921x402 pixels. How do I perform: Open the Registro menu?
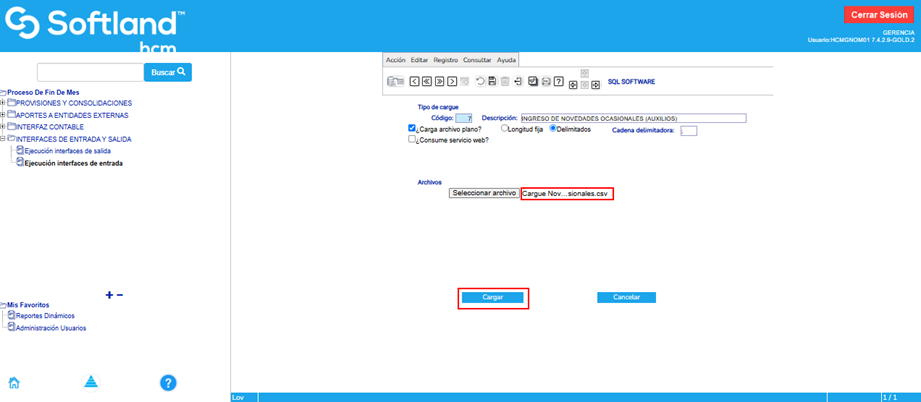click(x=445, y=60)
